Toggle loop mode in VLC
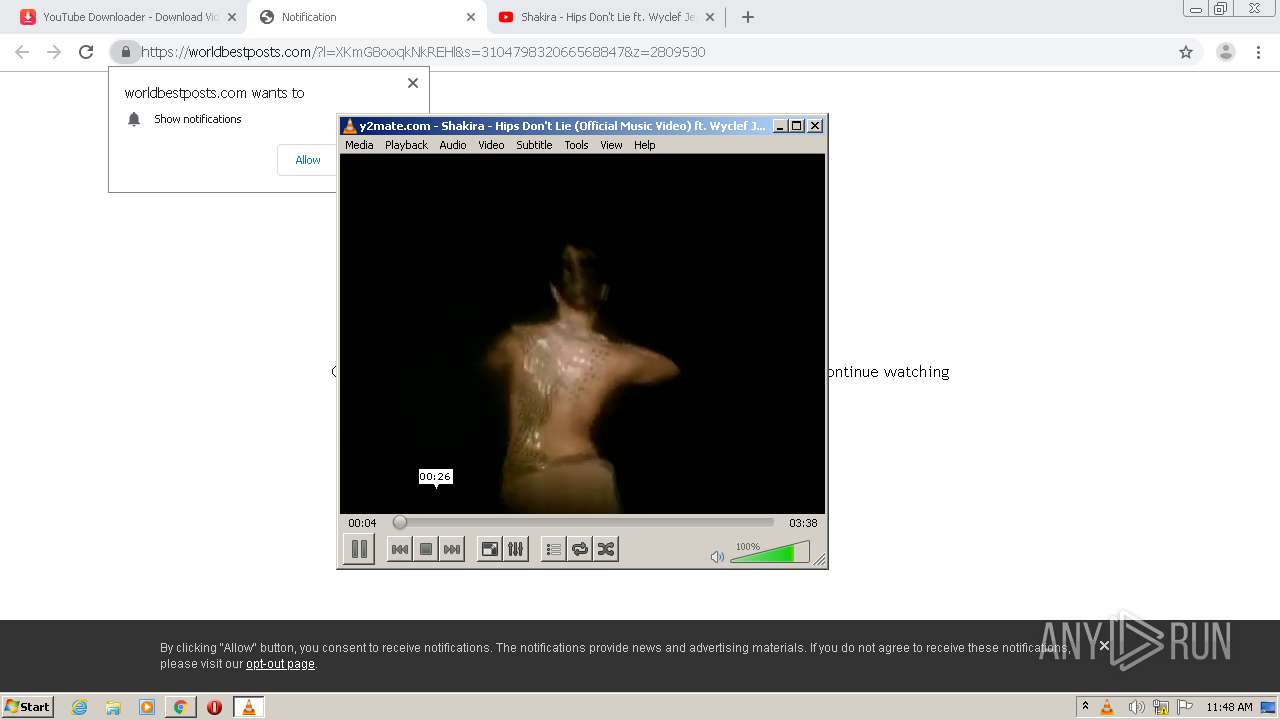1280x720 pixels. (x=580, y=549)
